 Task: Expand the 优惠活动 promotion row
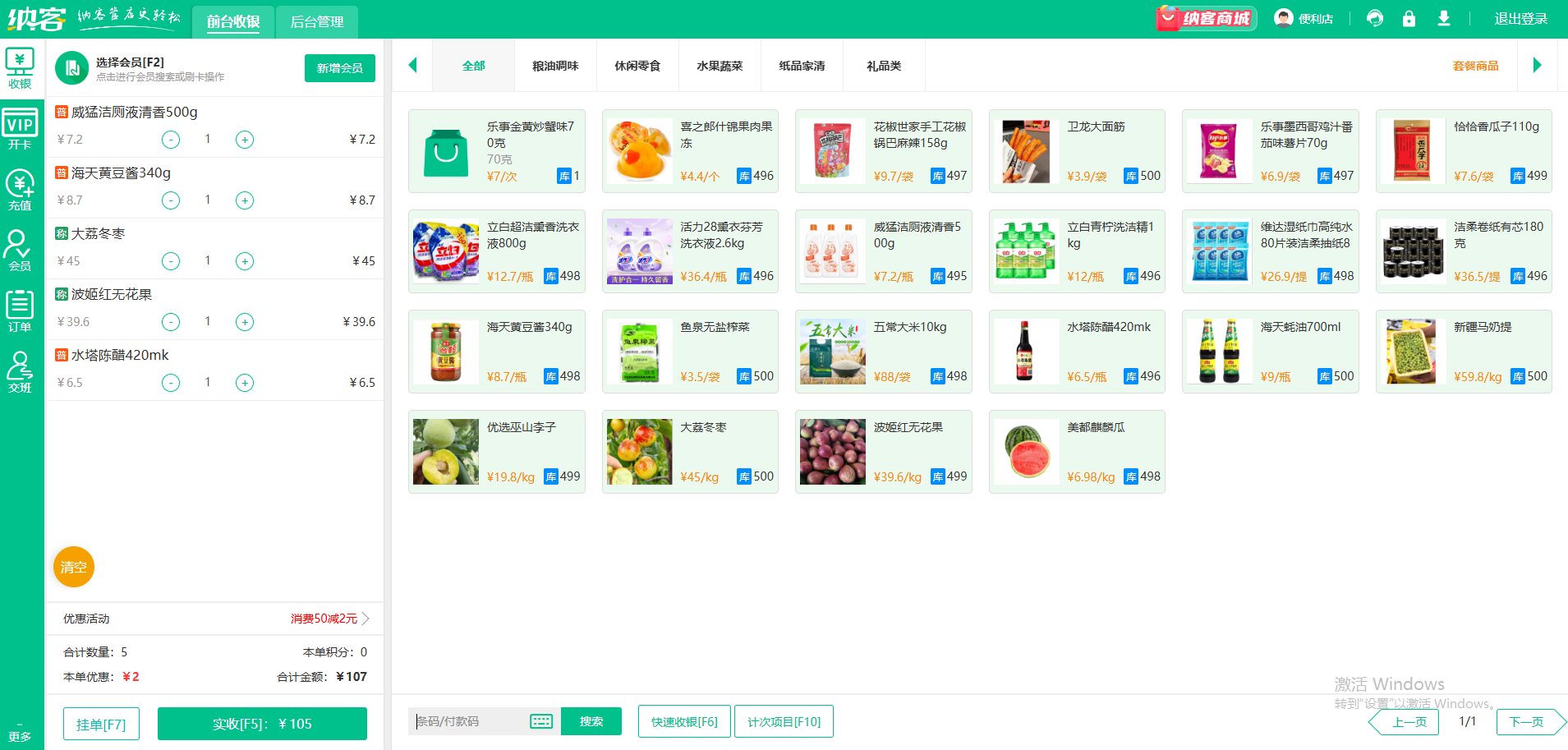pyautogui.click(x=366, y=619)
